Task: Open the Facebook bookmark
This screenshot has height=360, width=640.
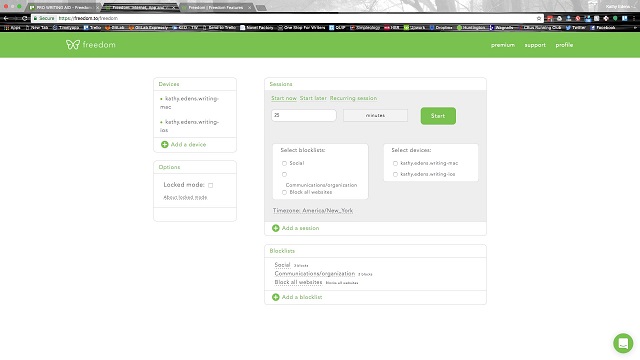Action: click(x=602, y=28)
